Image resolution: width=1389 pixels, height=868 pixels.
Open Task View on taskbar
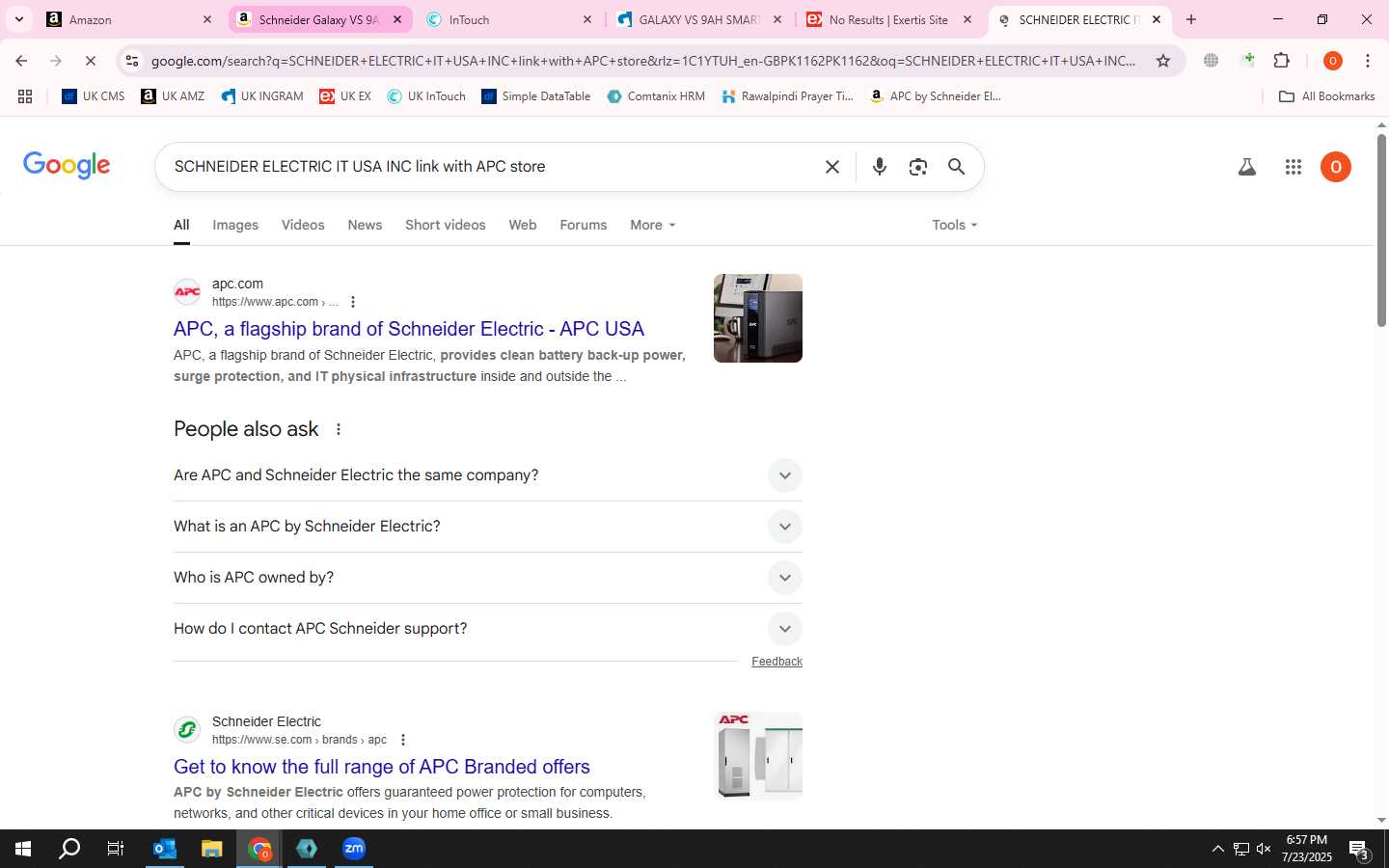116,849
